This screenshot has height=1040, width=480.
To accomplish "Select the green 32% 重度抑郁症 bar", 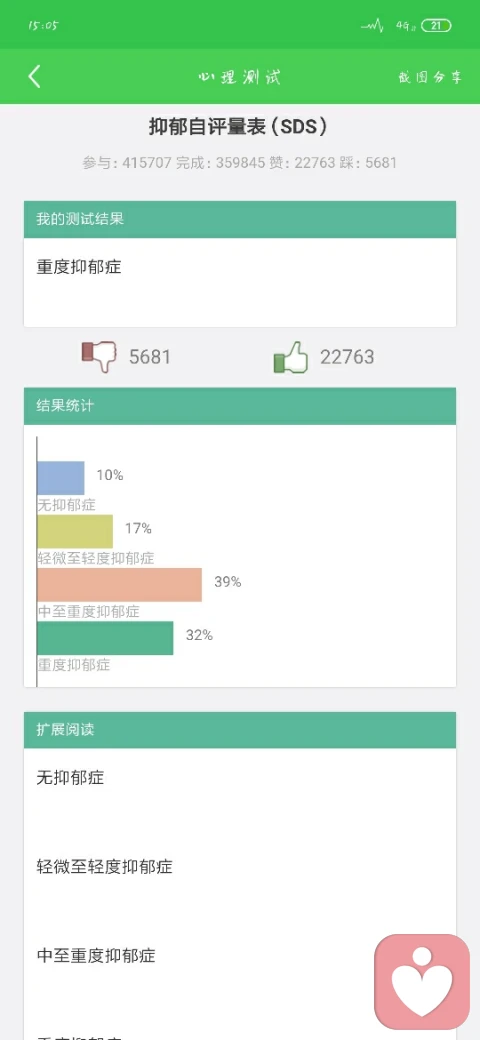I will pos(105,638).
